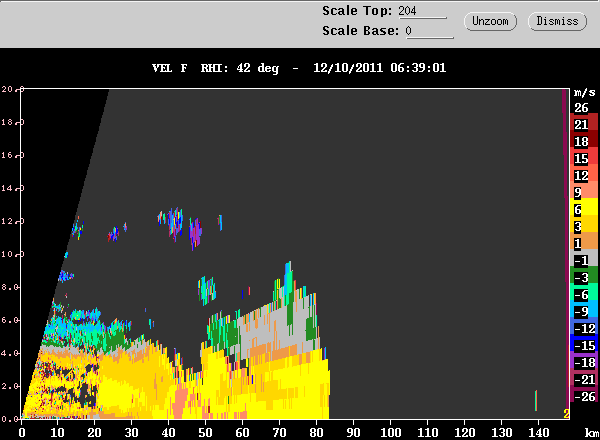Screen dimensions: 600x440
Task: Select the -3 m/s green legend swatch
Action: coord(584,275)
